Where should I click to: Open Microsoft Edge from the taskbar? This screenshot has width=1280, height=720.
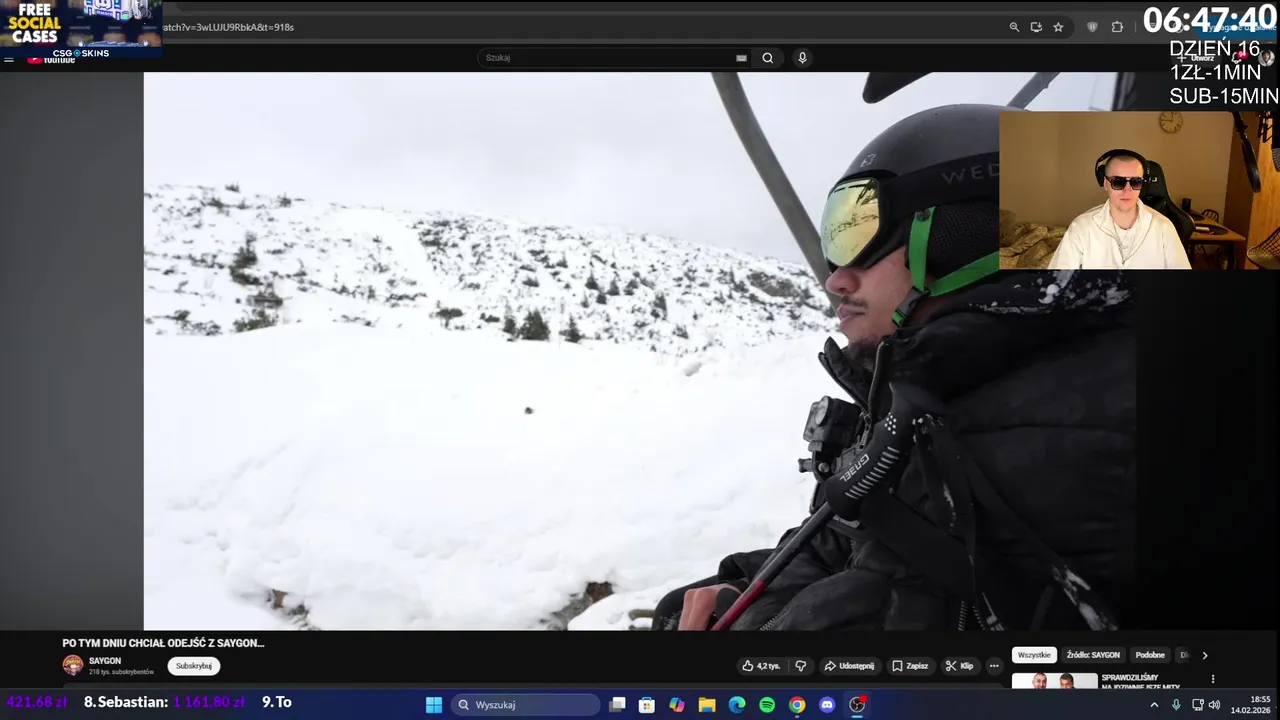[x=737, y=705]
